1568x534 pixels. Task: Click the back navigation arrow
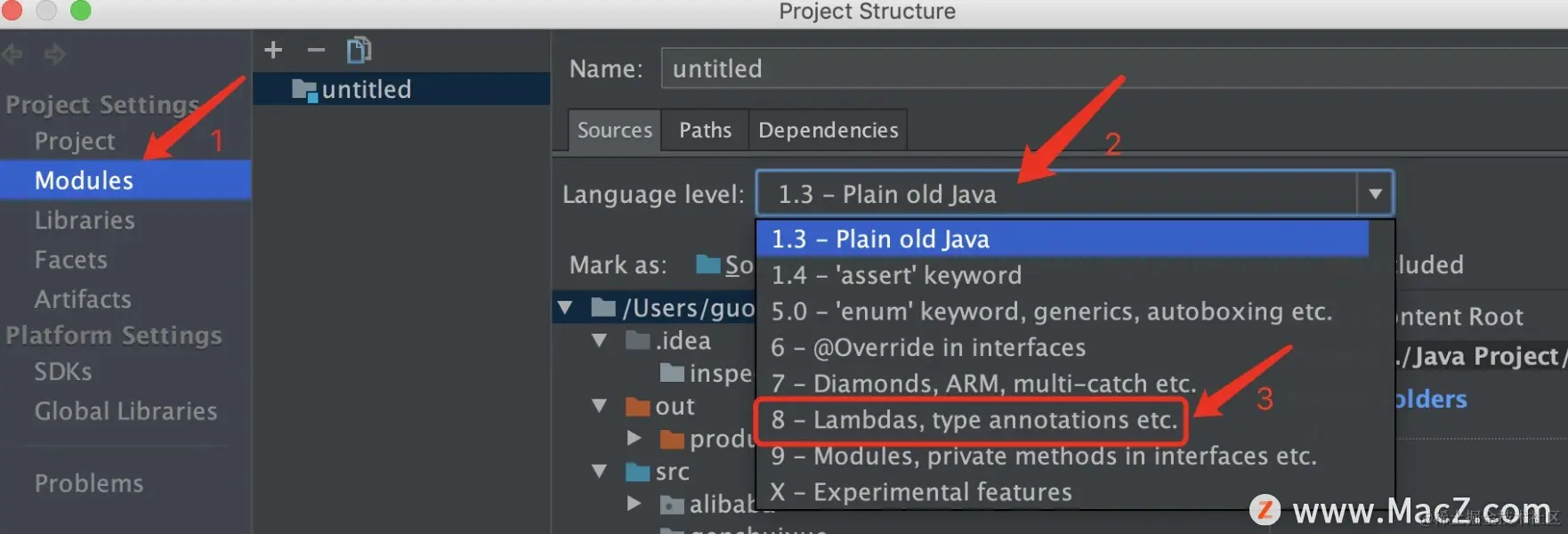coord(12,54)
